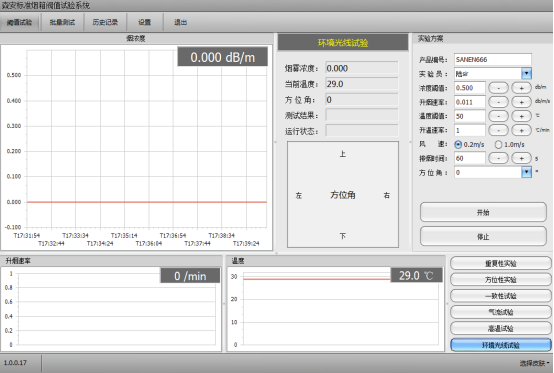The height and width of the screenshot is (373, 554).
Task: Click the 0.000 dB/m readout
Action: [223, 57]
